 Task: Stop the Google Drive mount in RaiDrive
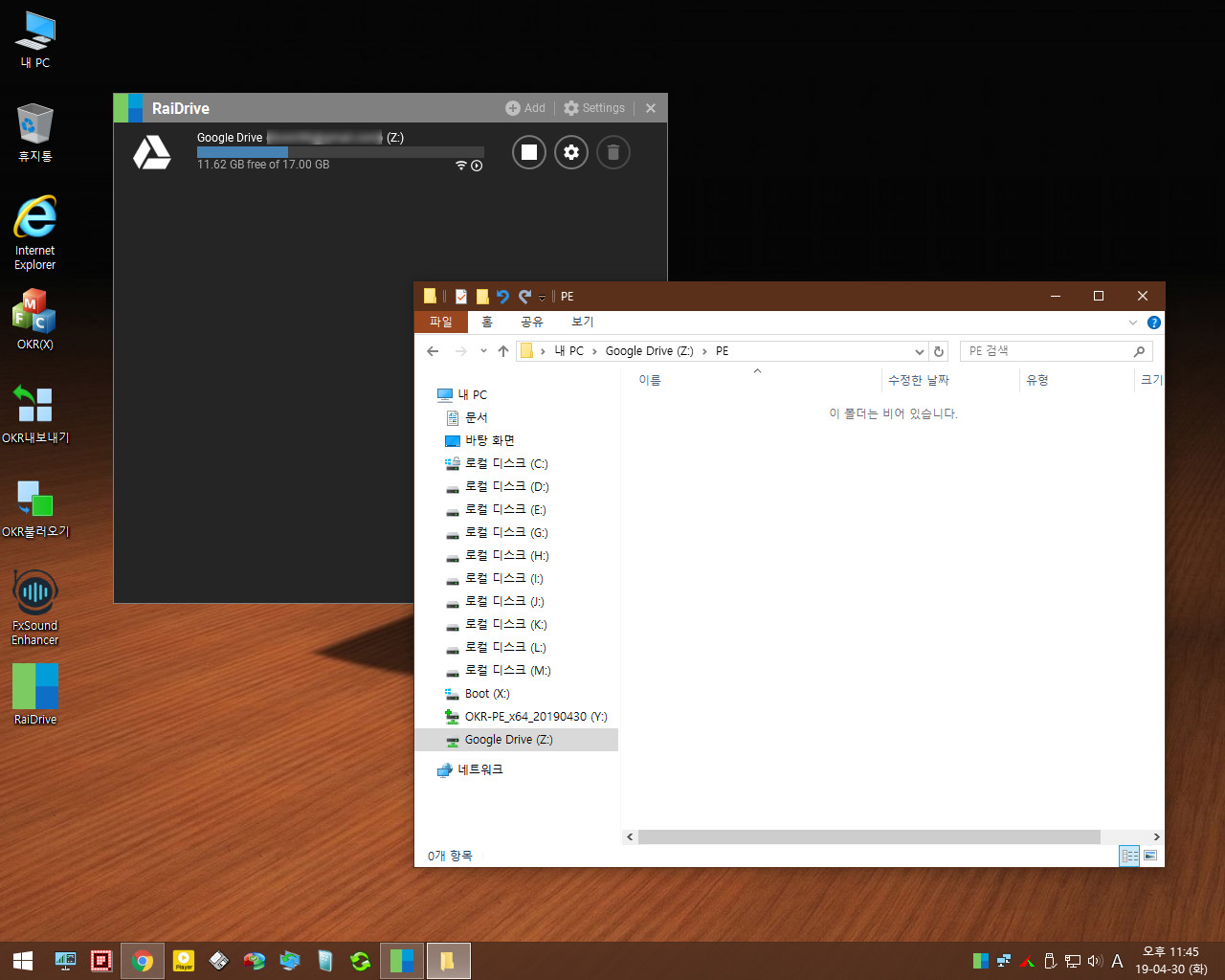pos(529,152)
